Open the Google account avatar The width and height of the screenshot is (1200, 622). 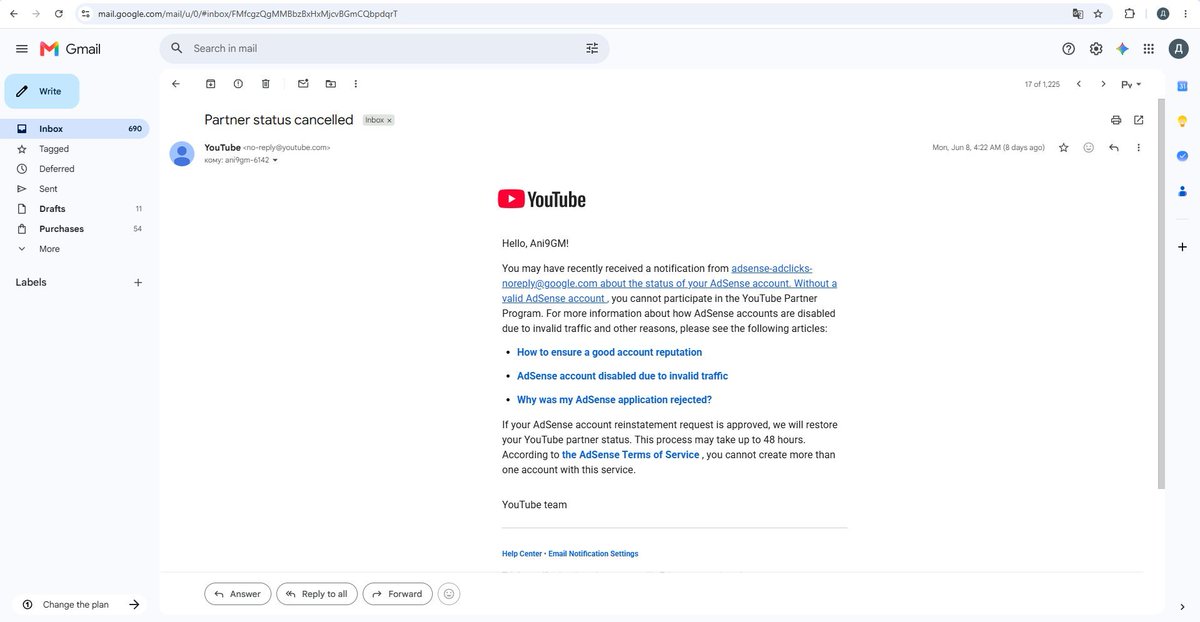pos(1180,48)
